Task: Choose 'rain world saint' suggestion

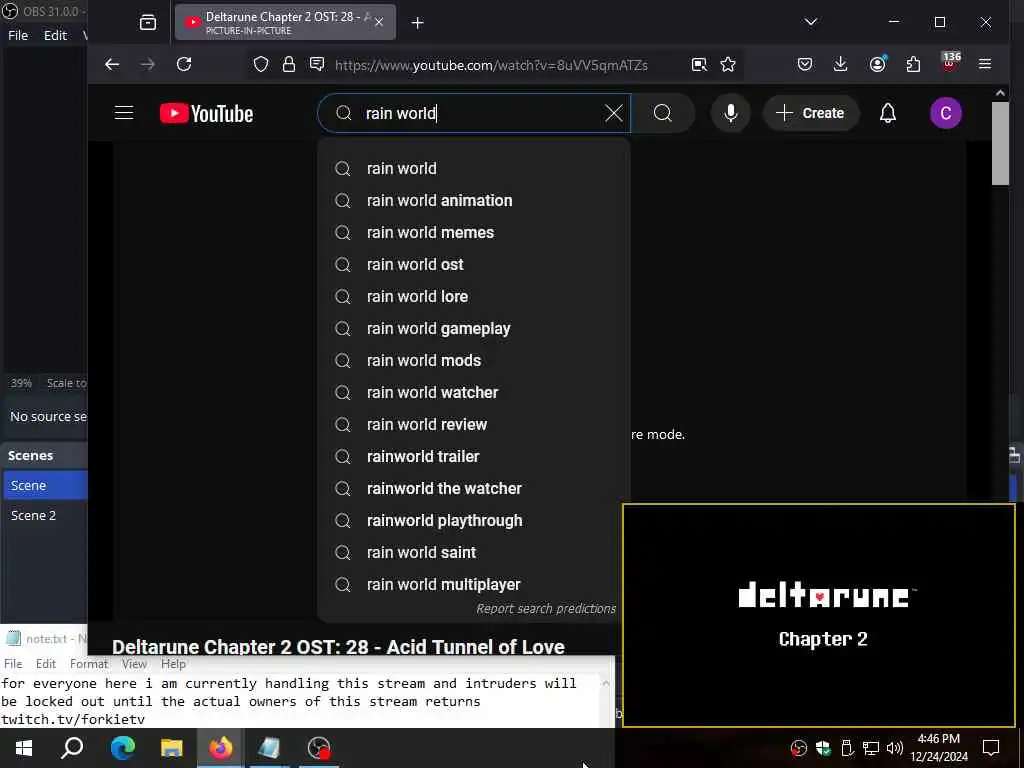Action: coord(471,552)
